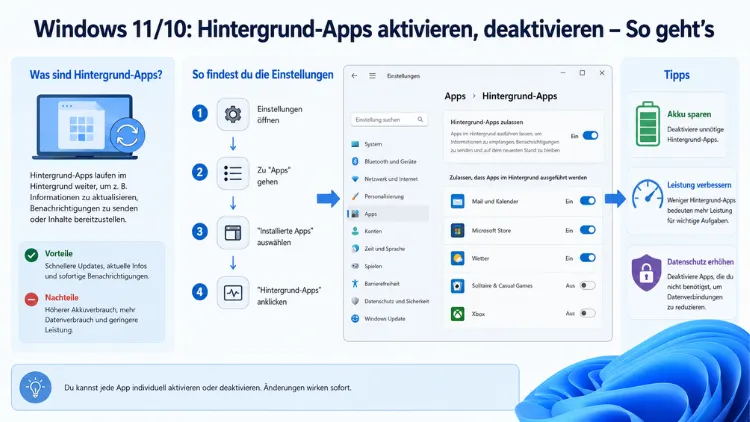Click the "Installierte Apps" auswählen step label
This screenshot has height=422, width=750.
(x=285, y=237)
